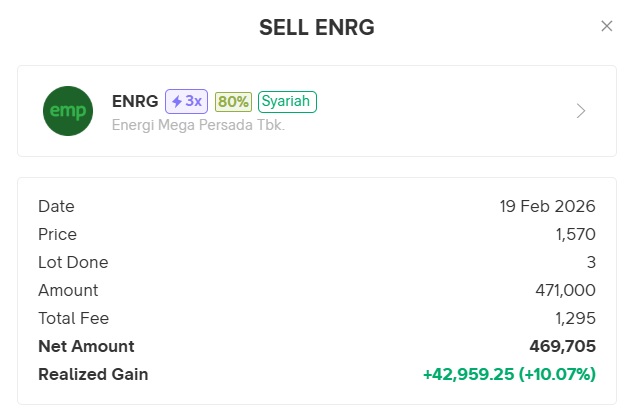
Task: Click the lightning 3x margin badge
Action: pyautogui.click(x=186, y=101)
